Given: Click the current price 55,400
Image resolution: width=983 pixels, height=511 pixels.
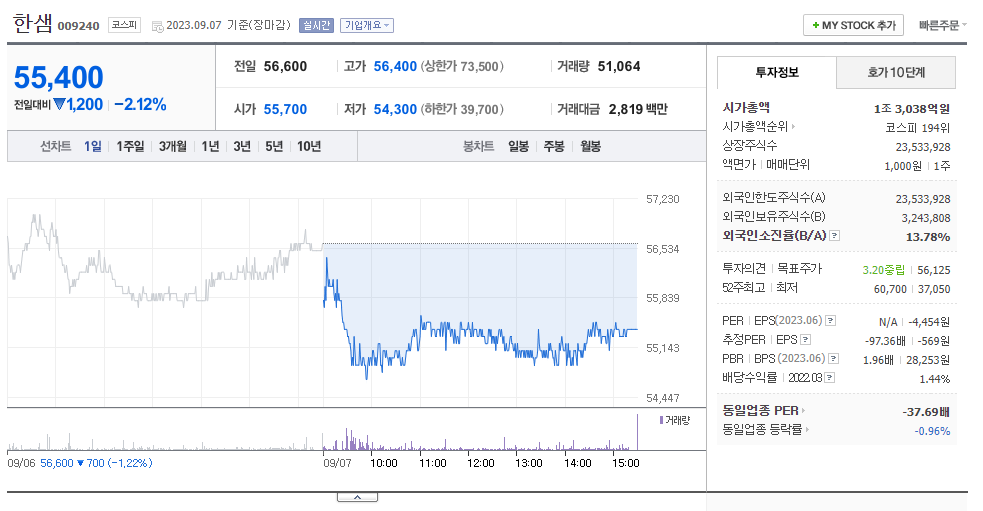Looking at the screenshot, I should point(58,78).
